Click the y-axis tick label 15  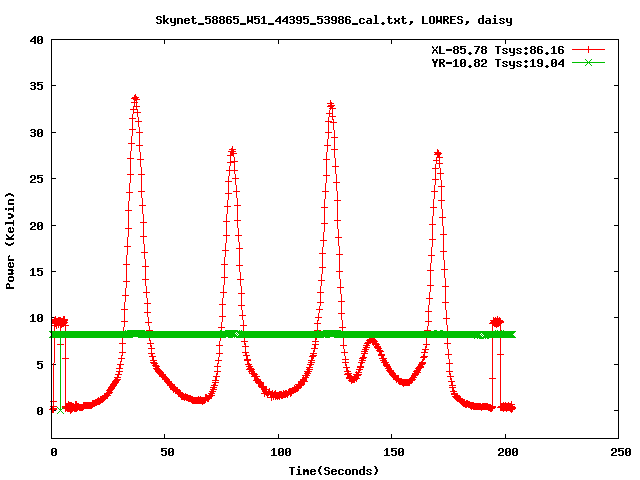37,272
